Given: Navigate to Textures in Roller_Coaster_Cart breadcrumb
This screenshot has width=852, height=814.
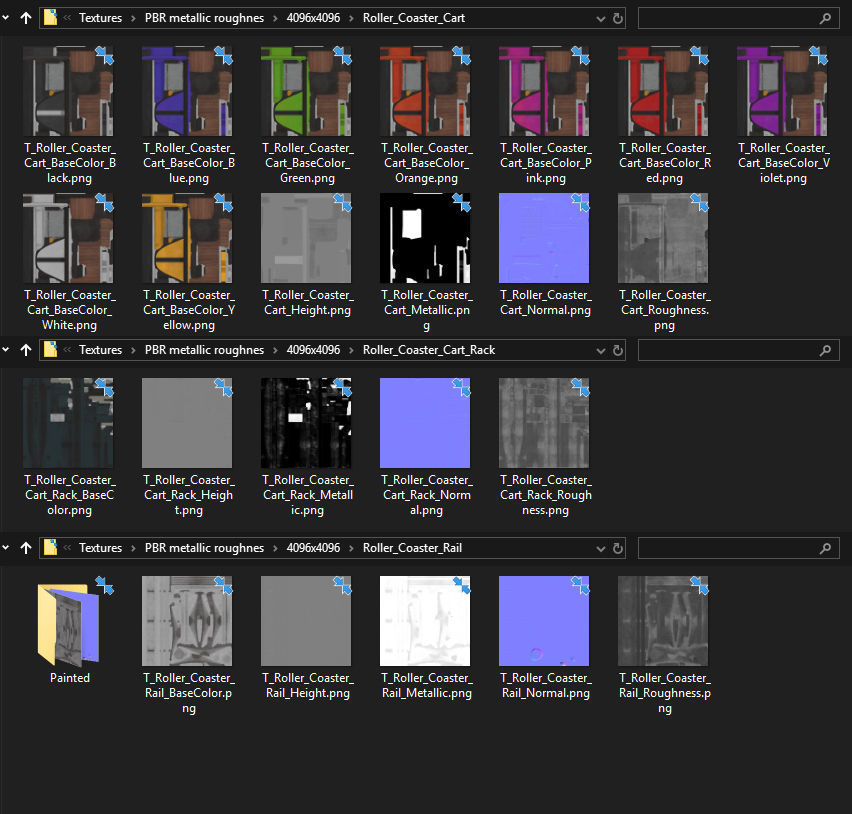Looking at the screenshot, I should click(x=101, y=18).
